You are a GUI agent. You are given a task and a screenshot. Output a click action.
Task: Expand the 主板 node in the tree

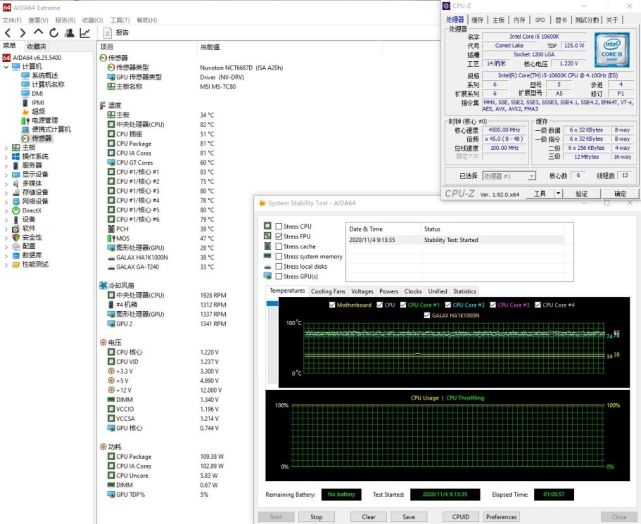click(x=6, y=147)
